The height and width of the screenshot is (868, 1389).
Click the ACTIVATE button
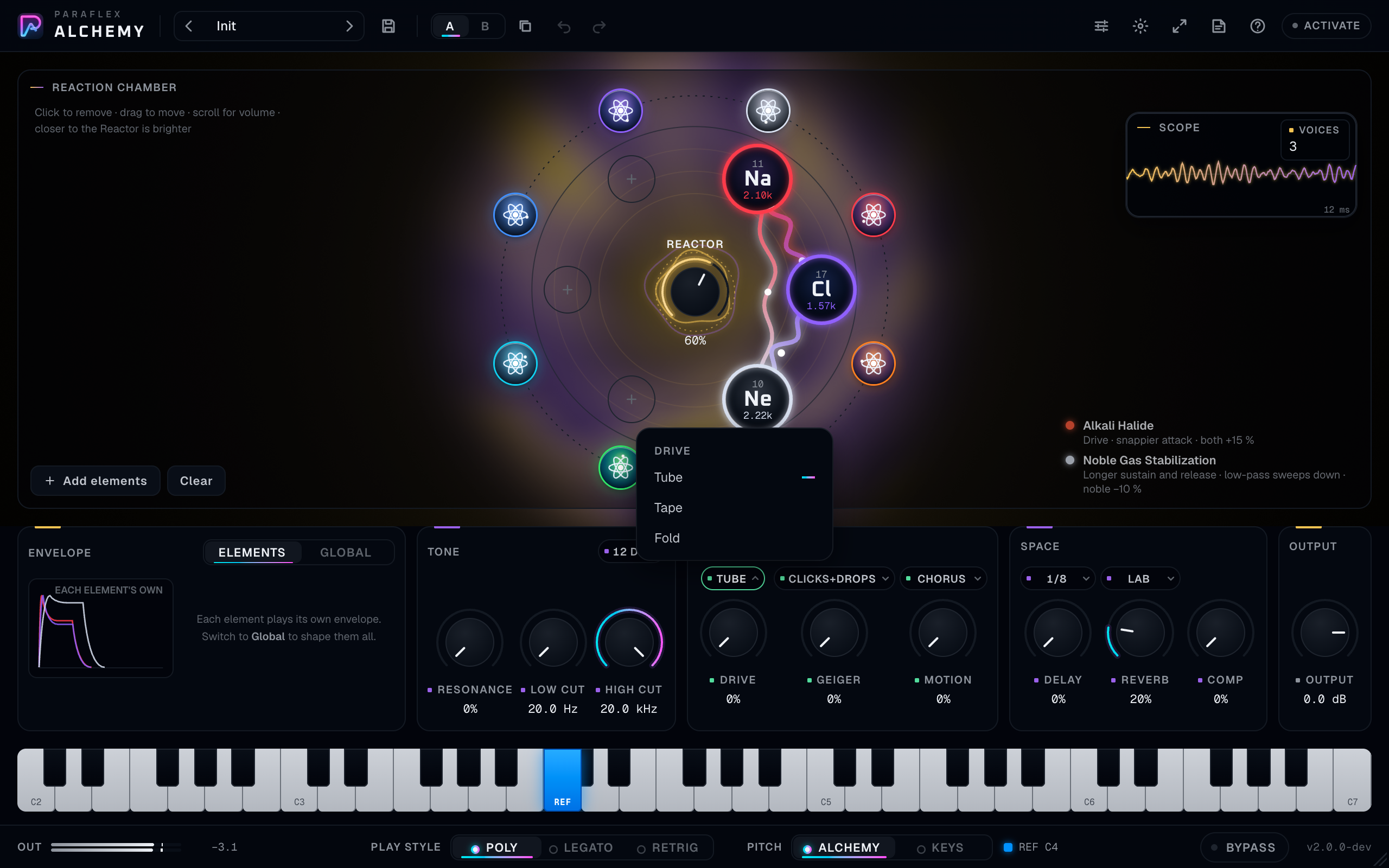pos(1326,26)
